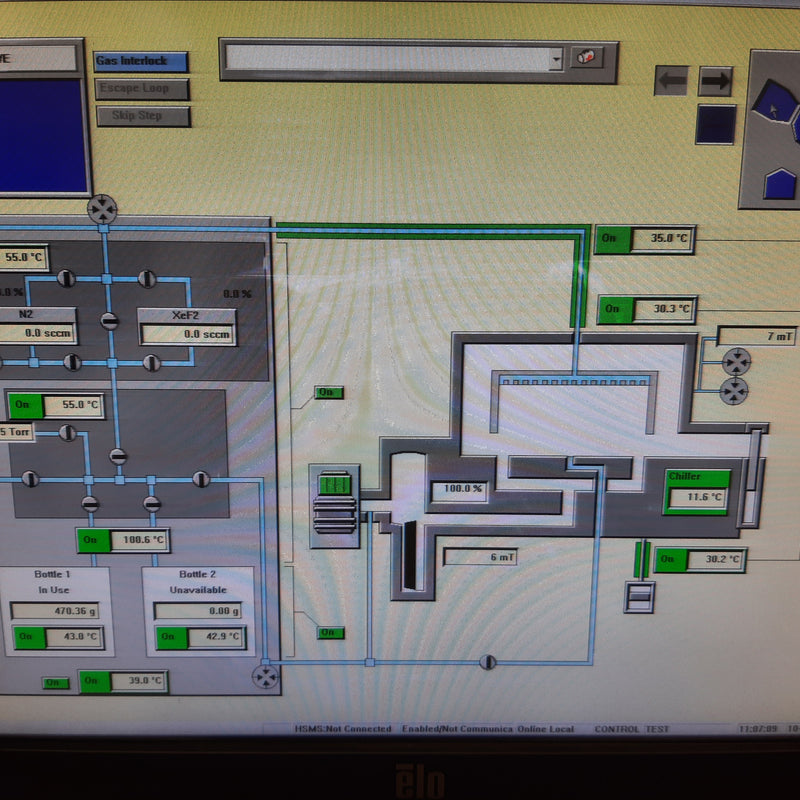Click the chamber view navigation icon
The height and width of the screenshot is (800, 800).
point(771,128)
